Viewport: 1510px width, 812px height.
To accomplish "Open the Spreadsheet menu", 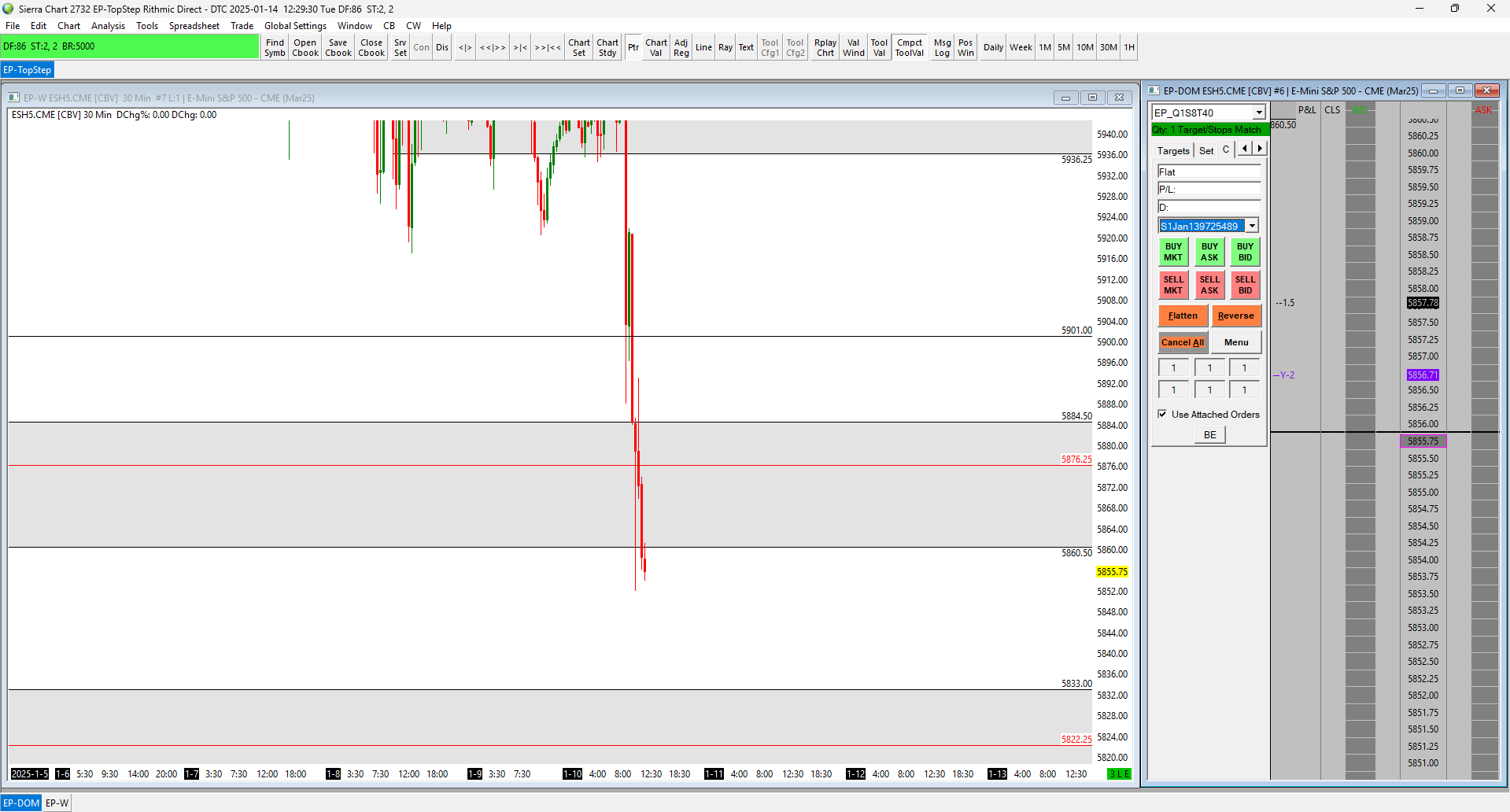I will pyautogui.click(x=194, y=26).
